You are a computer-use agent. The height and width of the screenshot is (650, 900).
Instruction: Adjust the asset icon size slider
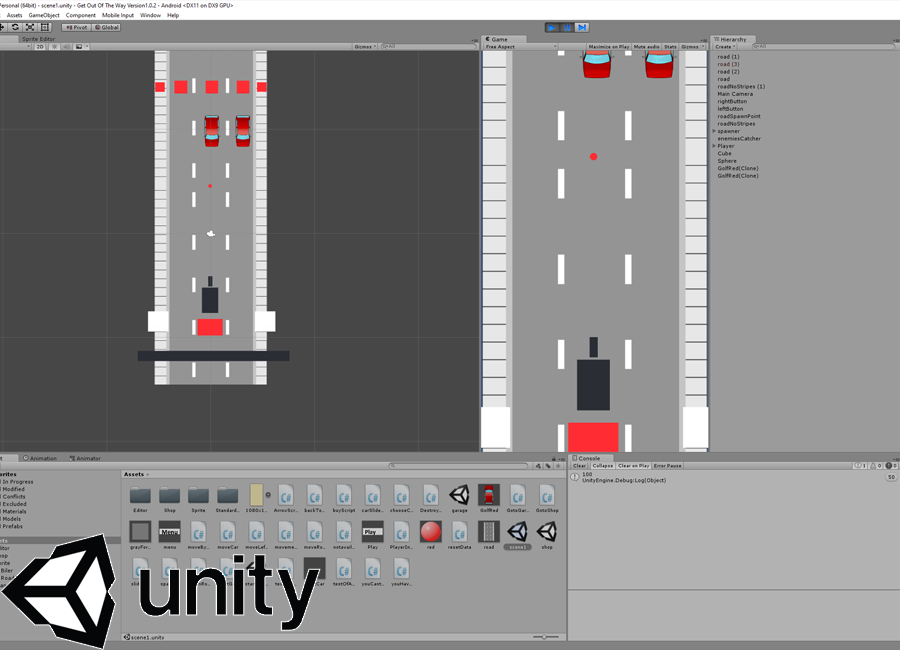546,637
